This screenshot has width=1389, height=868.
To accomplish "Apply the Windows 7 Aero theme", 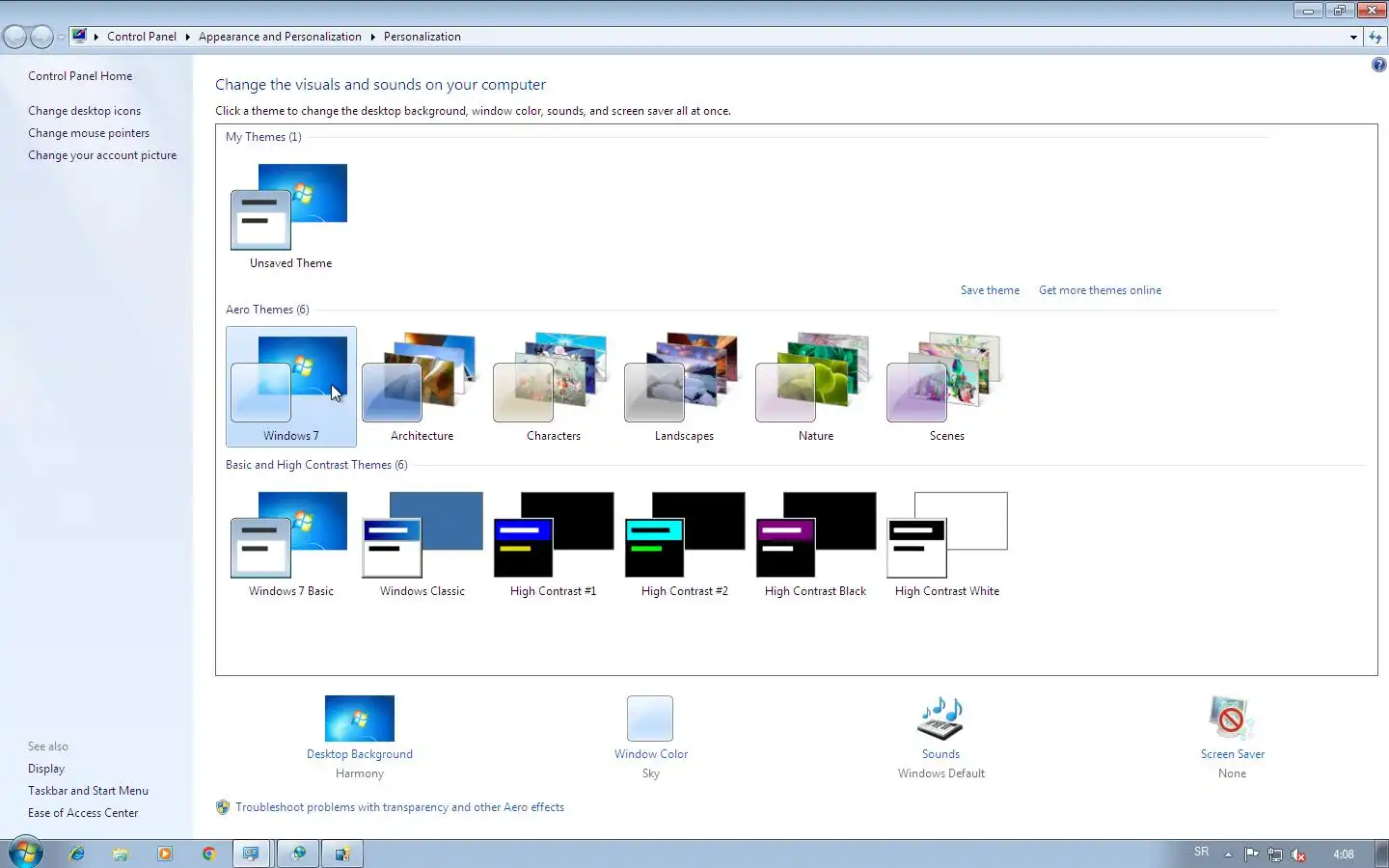I will (290, 386).
